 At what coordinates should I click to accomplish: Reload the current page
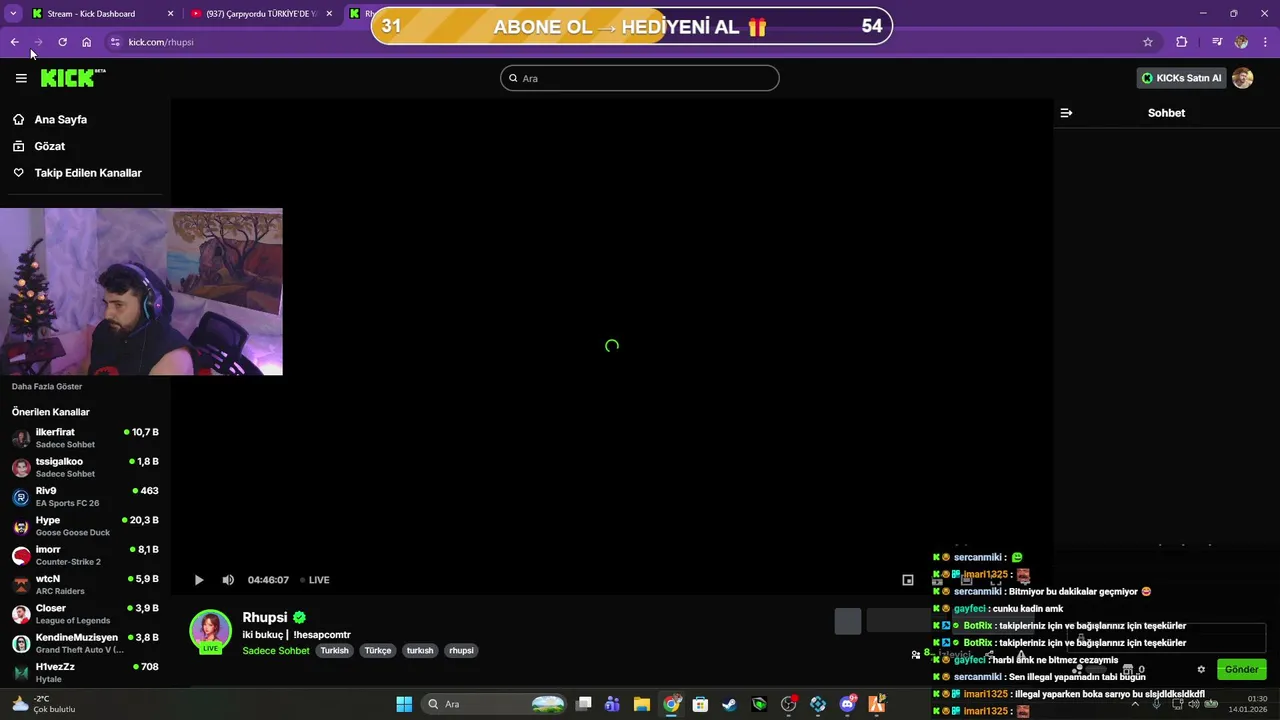point(62,42)
